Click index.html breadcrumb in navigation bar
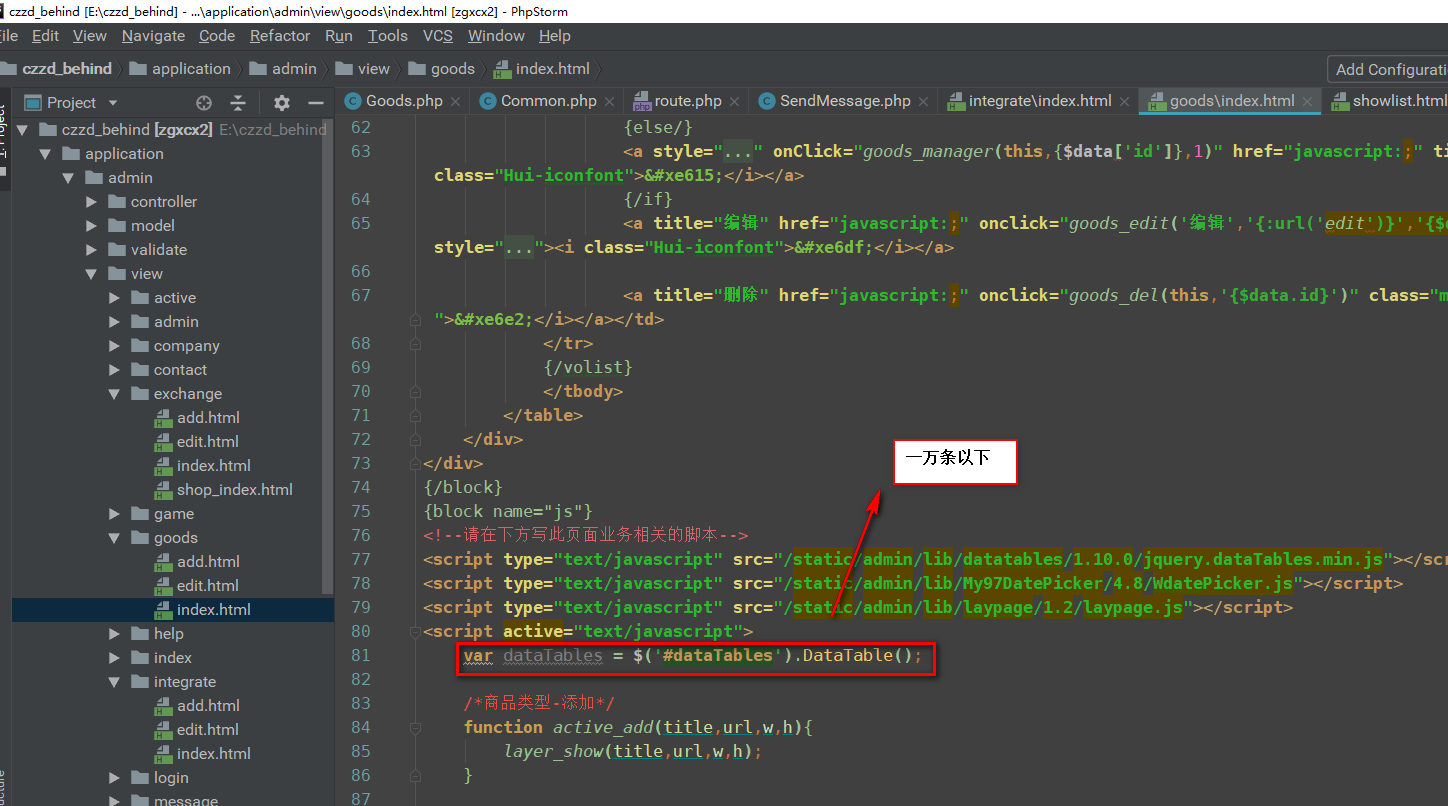The height and width of the screenshot is (806, 1448). 553,69
